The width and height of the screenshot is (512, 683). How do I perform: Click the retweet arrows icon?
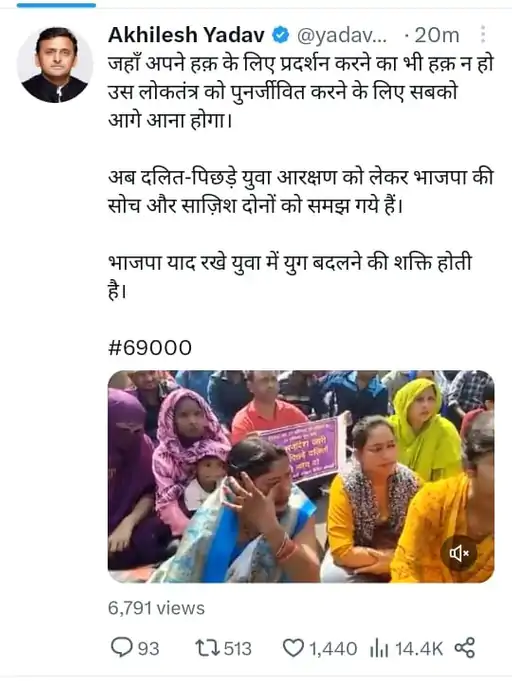[207, 648]
